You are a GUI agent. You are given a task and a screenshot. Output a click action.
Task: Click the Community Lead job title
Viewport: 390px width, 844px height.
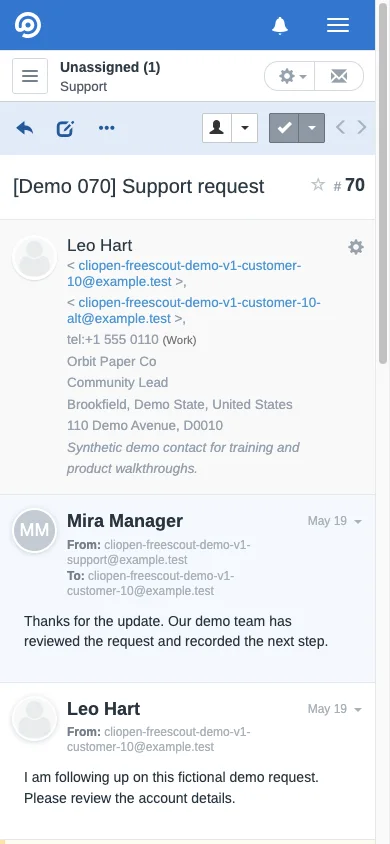118,383
